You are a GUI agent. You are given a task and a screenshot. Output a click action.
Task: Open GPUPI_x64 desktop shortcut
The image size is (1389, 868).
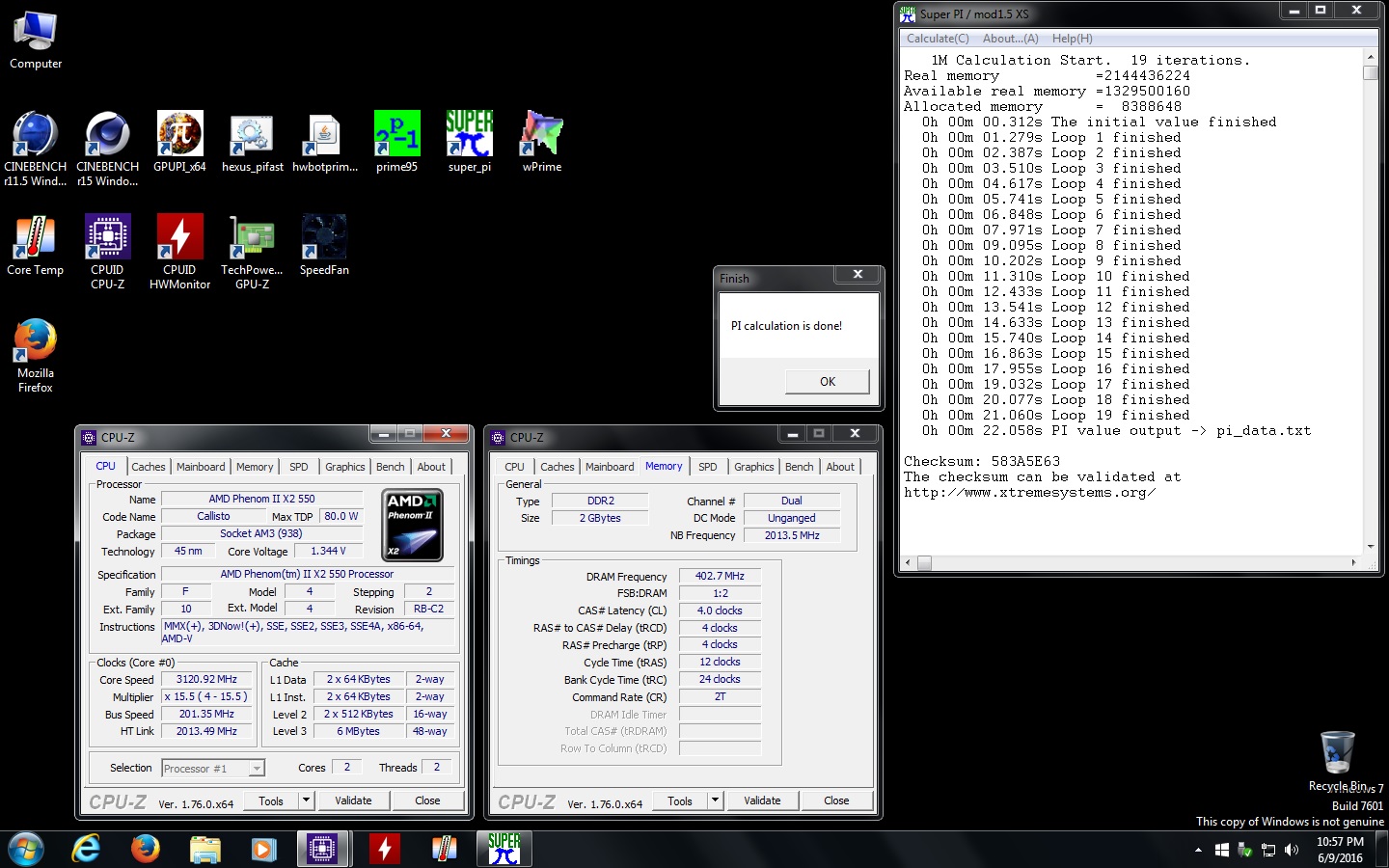[x=179, y=142]
